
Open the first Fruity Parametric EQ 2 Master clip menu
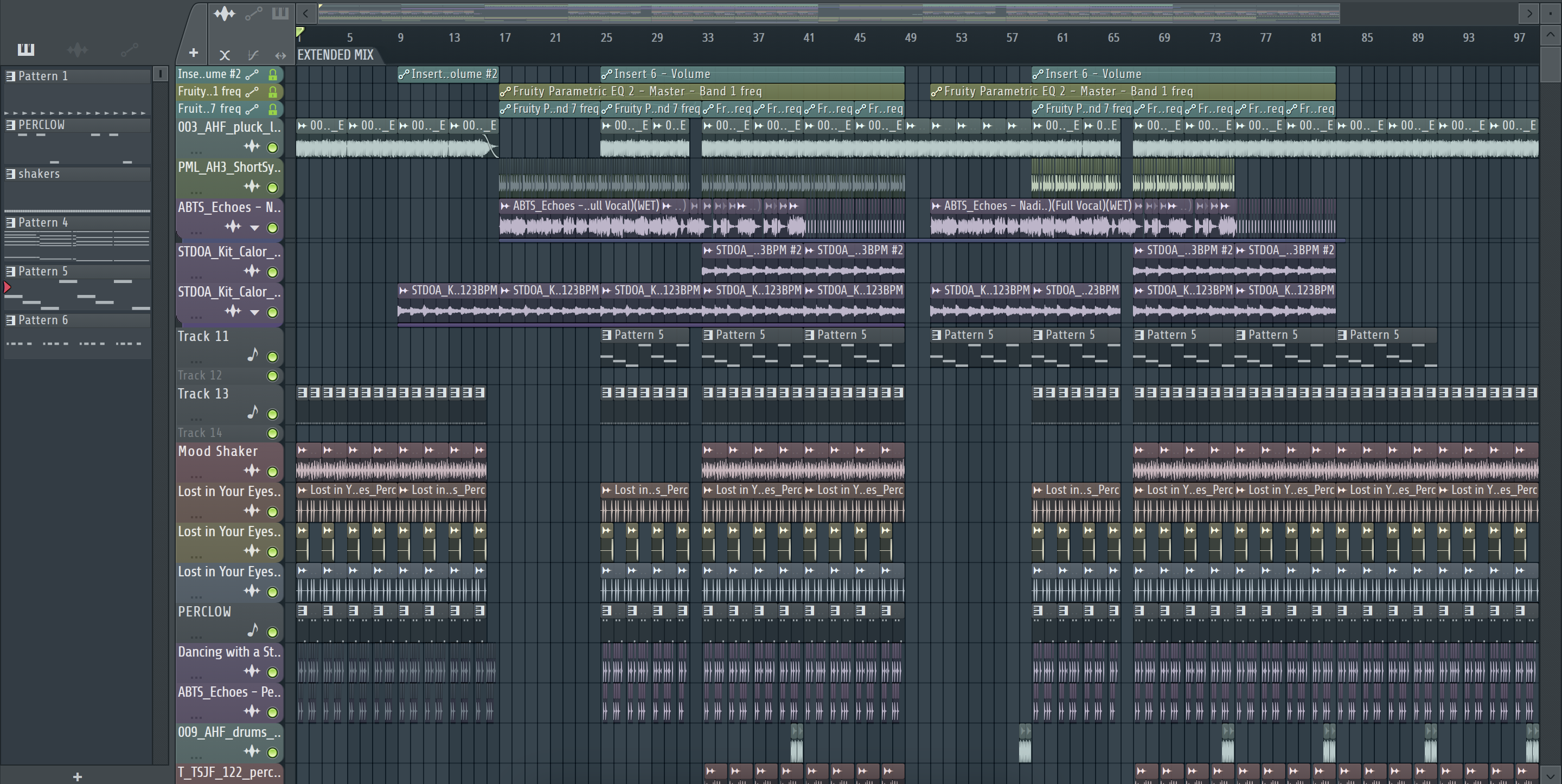pos(505,92)
